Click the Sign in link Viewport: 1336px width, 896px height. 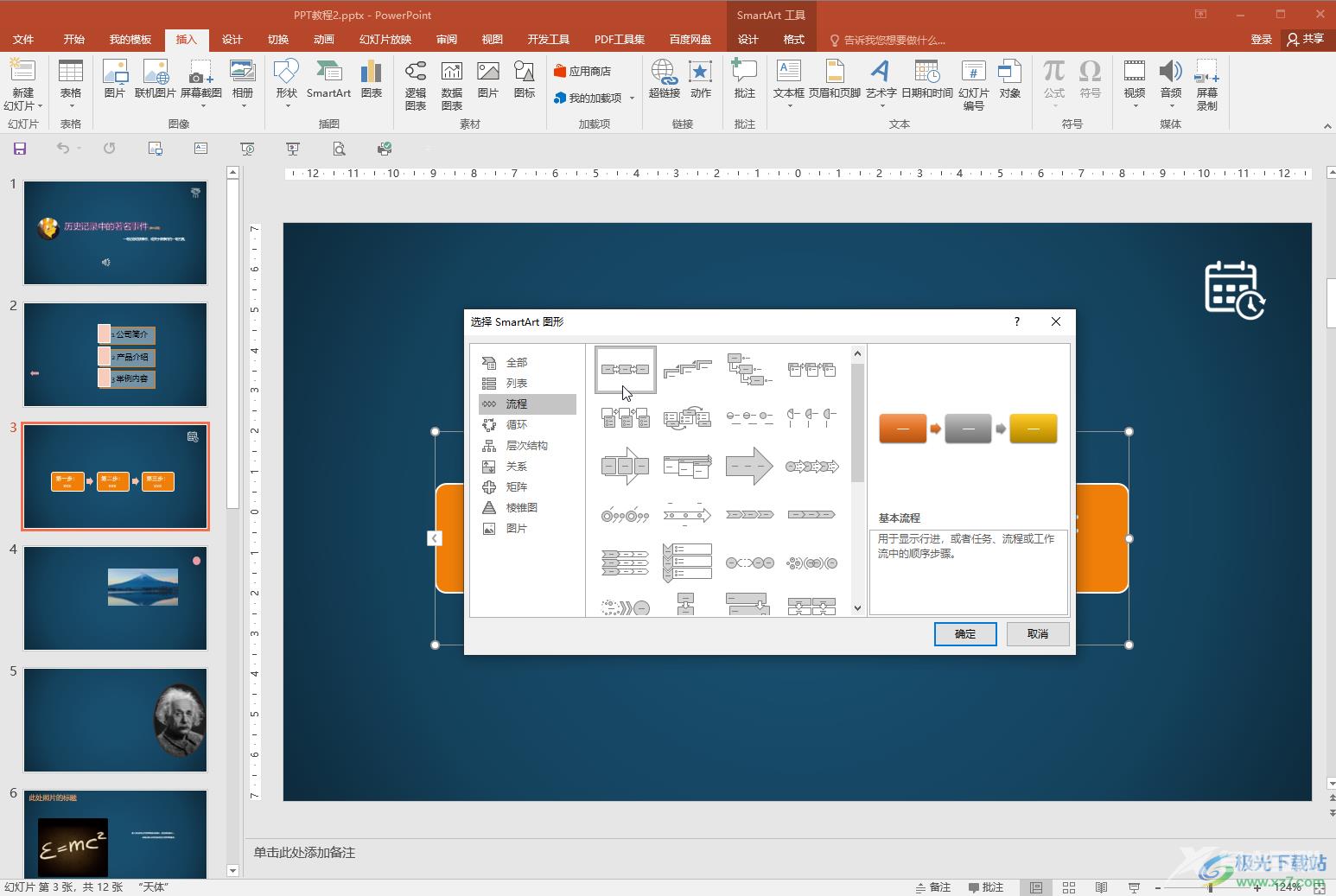[1261, 39]
